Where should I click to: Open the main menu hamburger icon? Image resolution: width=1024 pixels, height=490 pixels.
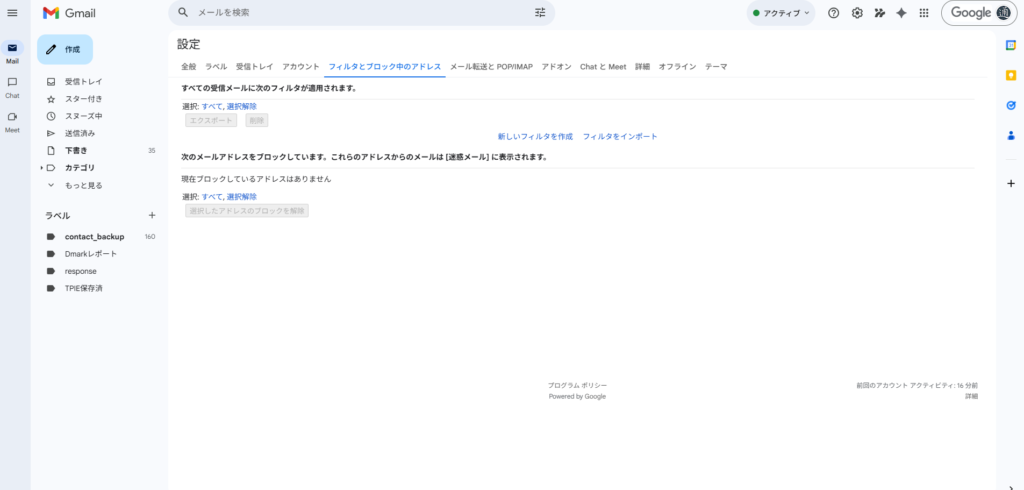(13, 13)
